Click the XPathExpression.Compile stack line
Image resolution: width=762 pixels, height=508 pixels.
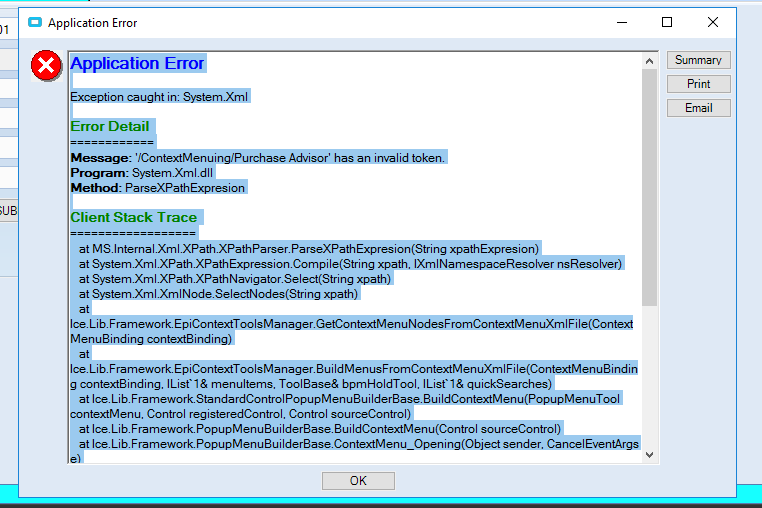[350, 264]
